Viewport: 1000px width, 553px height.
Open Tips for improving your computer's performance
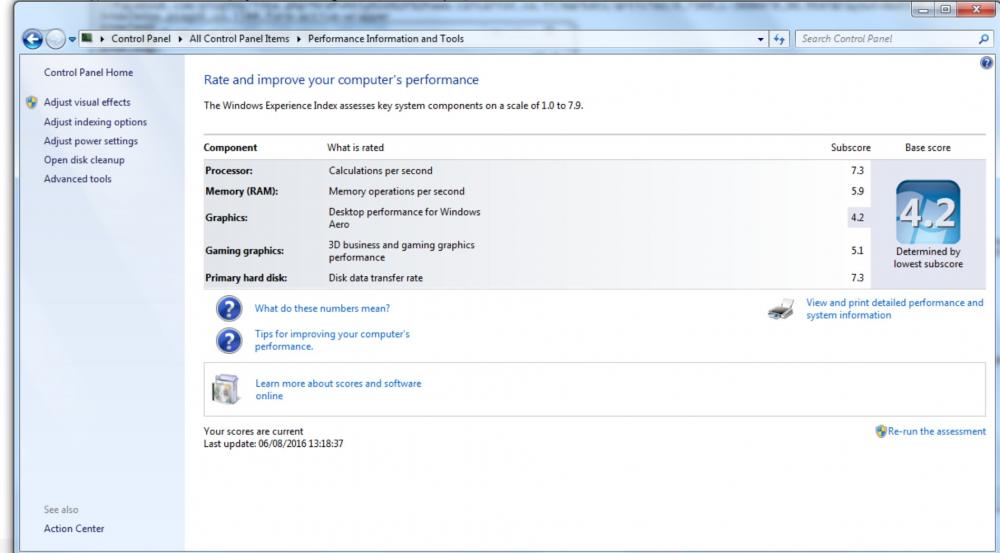(332, 341)
